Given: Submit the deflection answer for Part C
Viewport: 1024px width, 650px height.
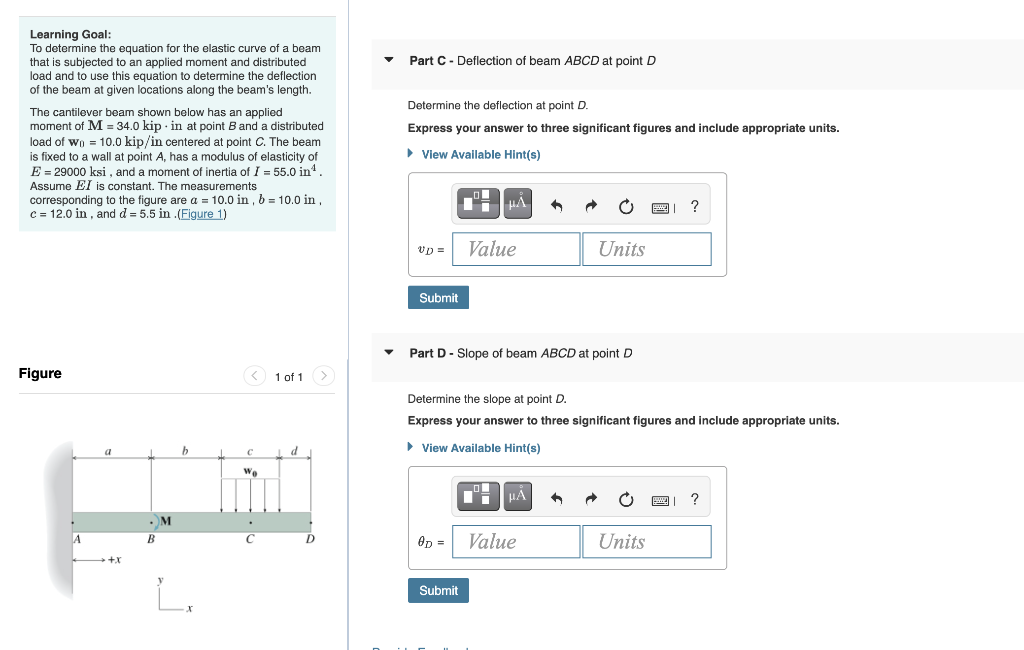Looking at the screenshot, I should pyautogui.click(x=438, y=297).
